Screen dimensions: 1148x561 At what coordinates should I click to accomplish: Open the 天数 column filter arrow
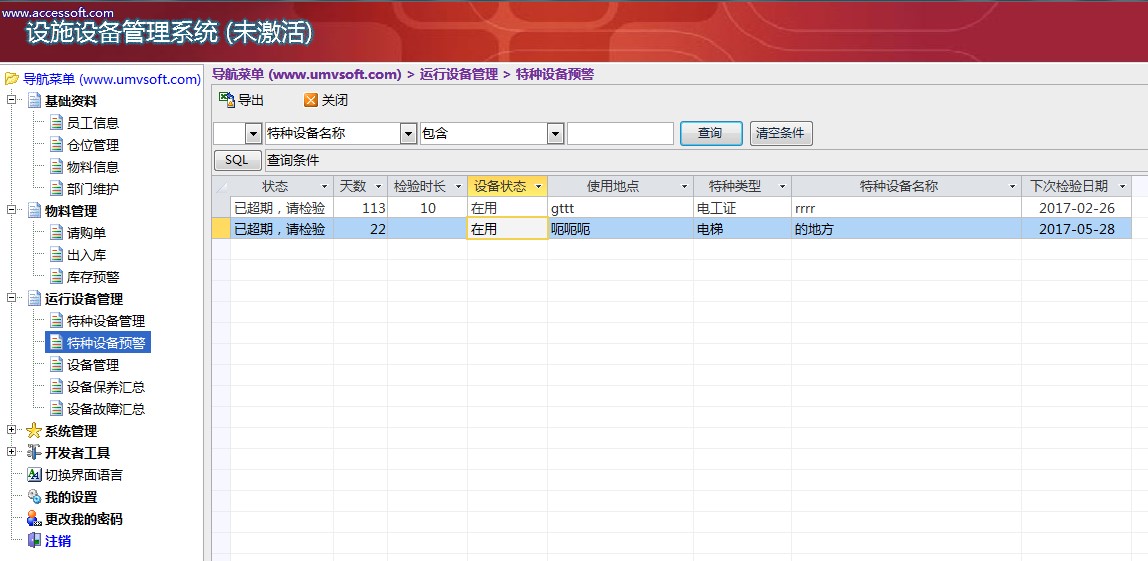[379, 187]
